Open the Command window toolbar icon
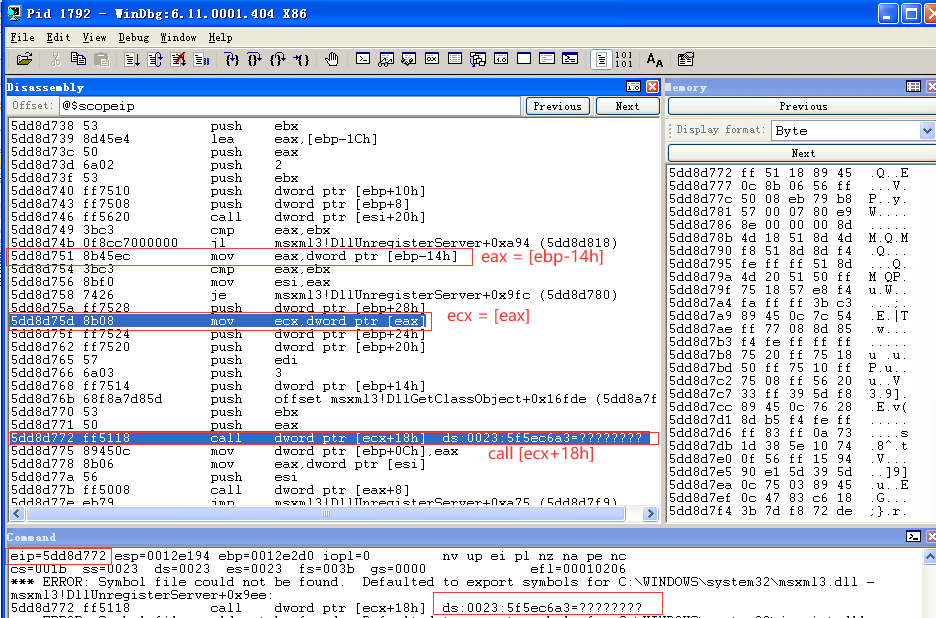This screenshot has height=618, width=936. tap(362, 59)
